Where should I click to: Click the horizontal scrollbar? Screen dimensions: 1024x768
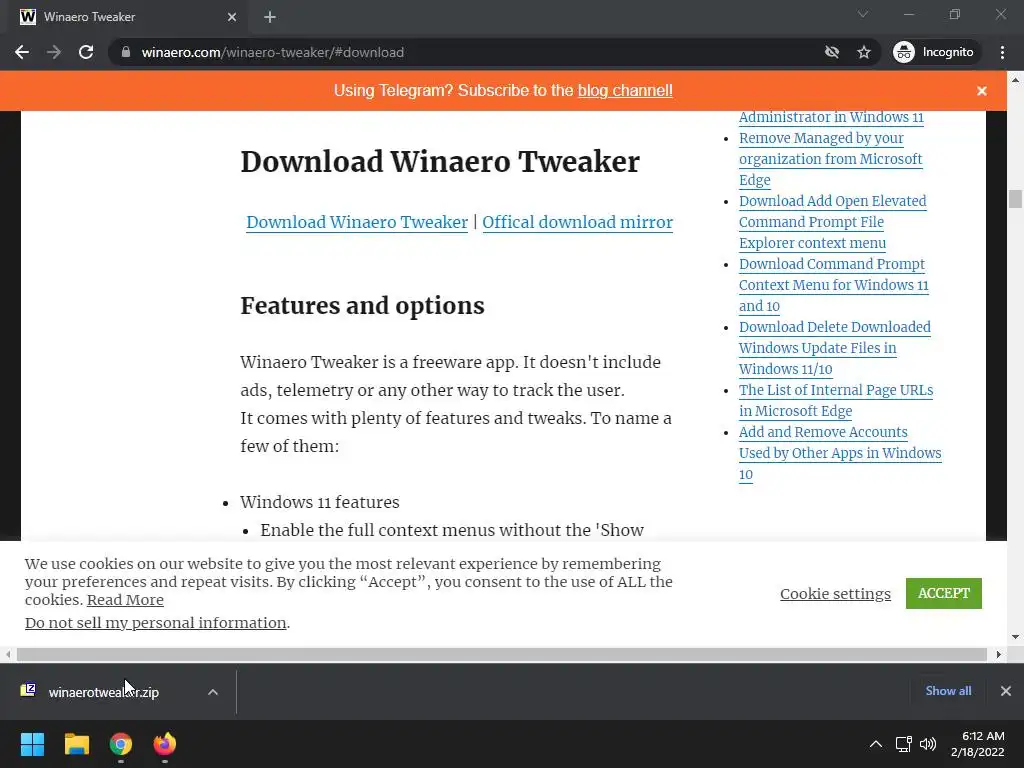click(502, 654)
